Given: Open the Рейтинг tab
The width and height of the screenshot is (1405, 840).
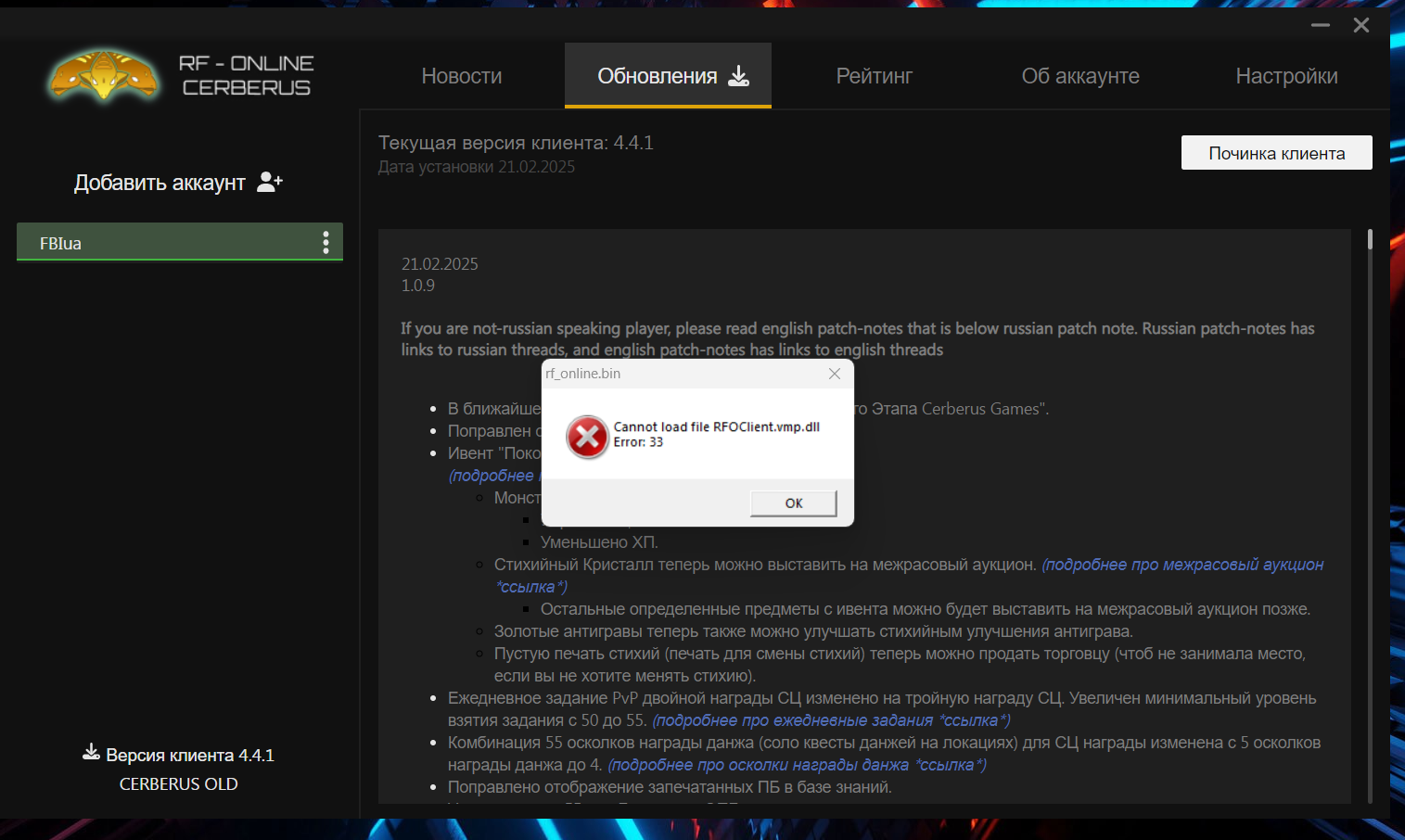Looking at the screenshot, I should (874, 76).
